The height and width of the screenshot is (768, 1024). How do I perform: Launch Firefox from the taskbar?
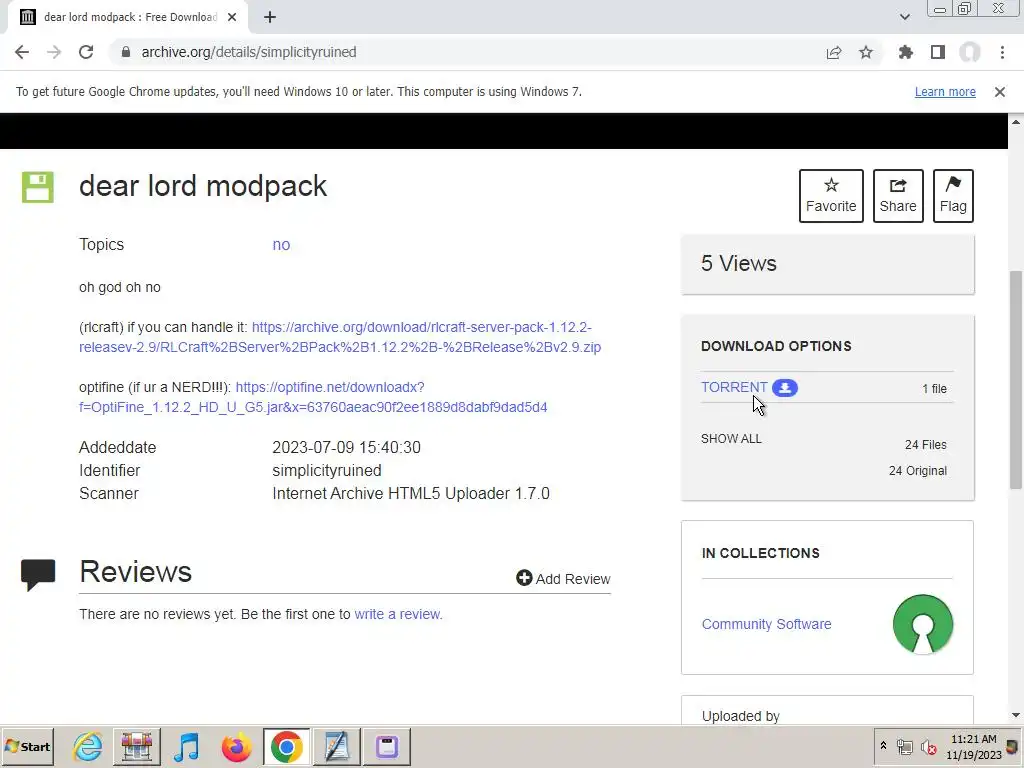click(236, 746)
